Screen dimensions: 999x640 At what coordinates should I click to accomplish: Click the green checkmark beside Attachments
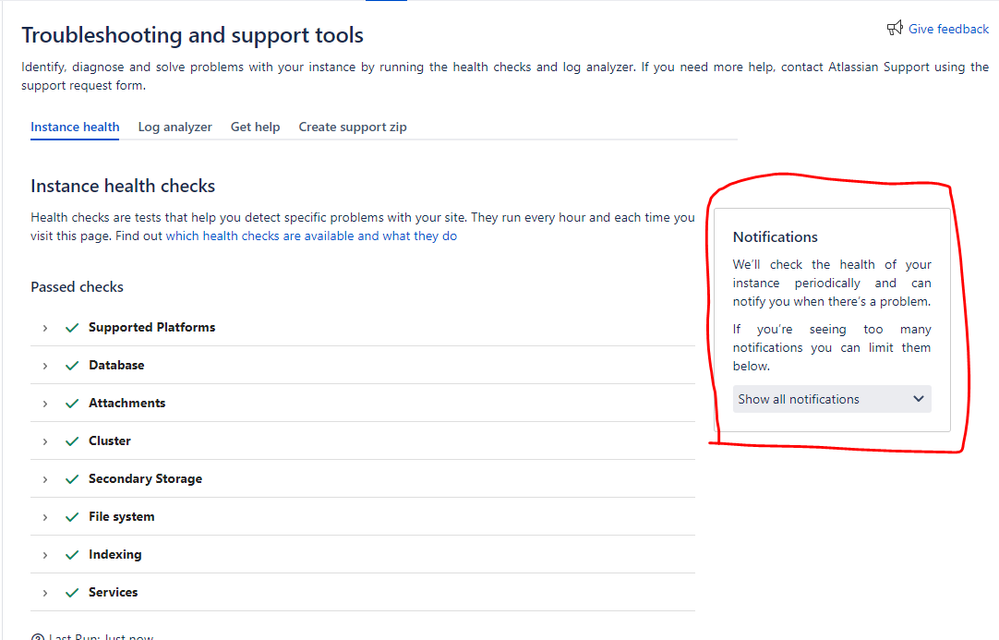[72, 403]
